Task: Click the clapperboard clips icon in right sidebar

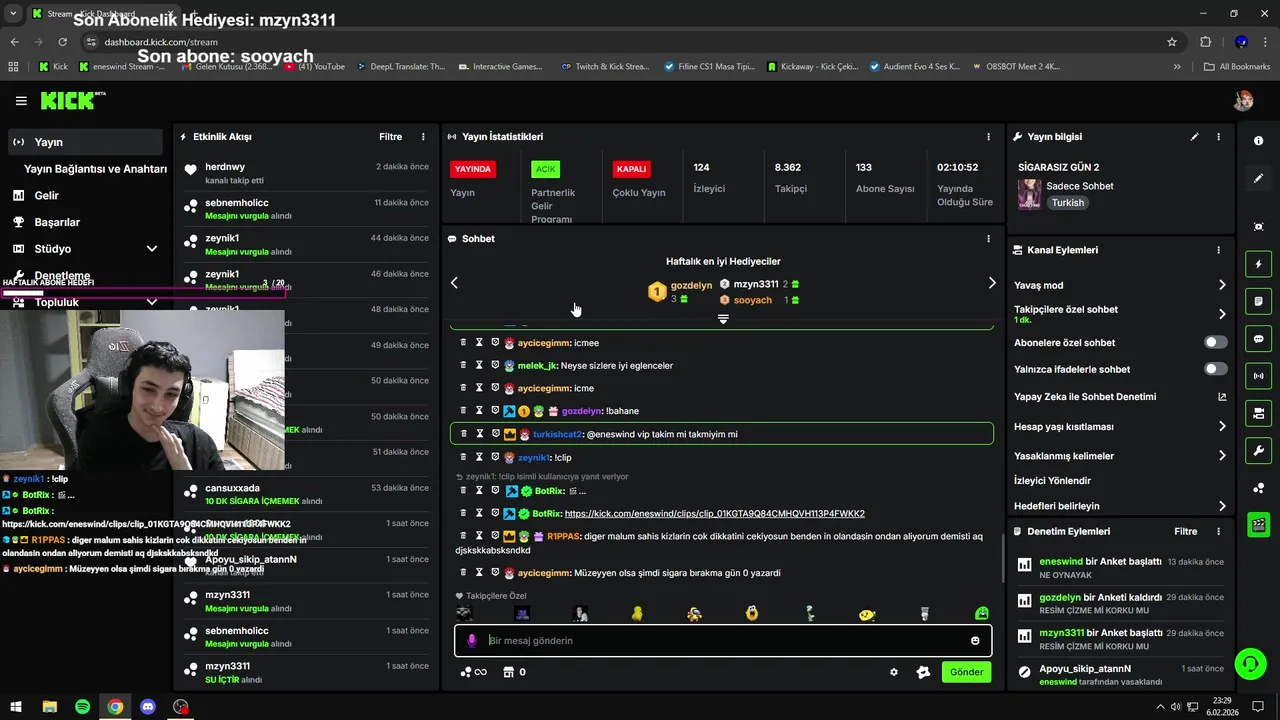Action: [x=1258, y=524]
